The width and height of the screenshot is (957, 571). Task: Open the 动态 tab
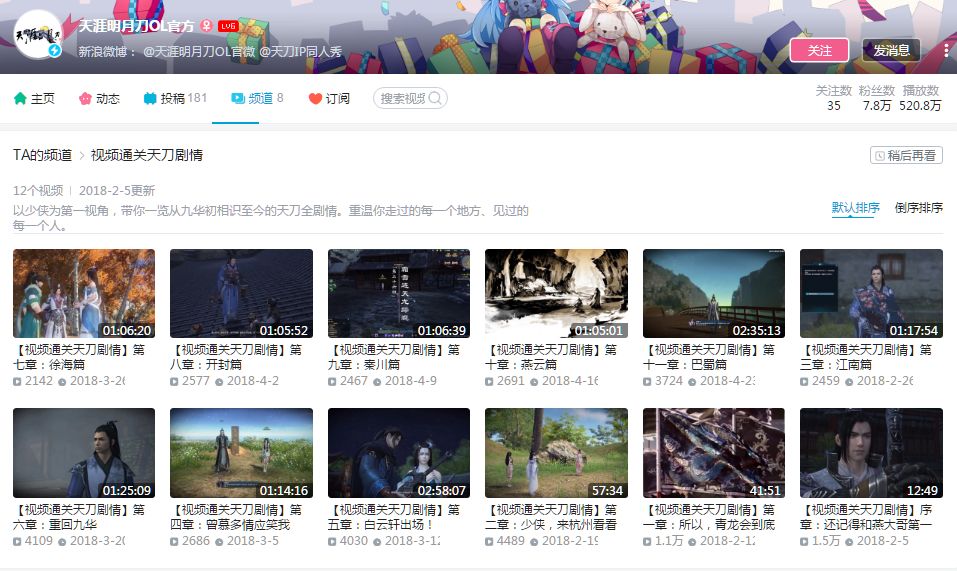click(99, 98)
